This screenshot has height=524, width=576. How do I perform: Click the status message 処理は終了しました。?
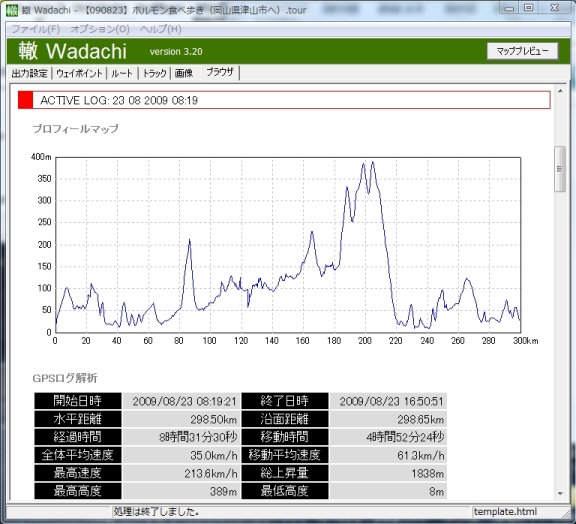click(156, 512)
